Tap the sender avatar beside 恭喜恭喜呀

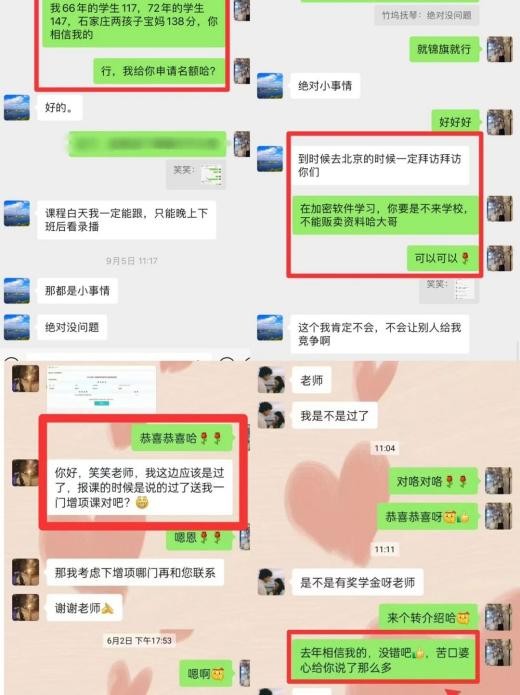(498, 516)
